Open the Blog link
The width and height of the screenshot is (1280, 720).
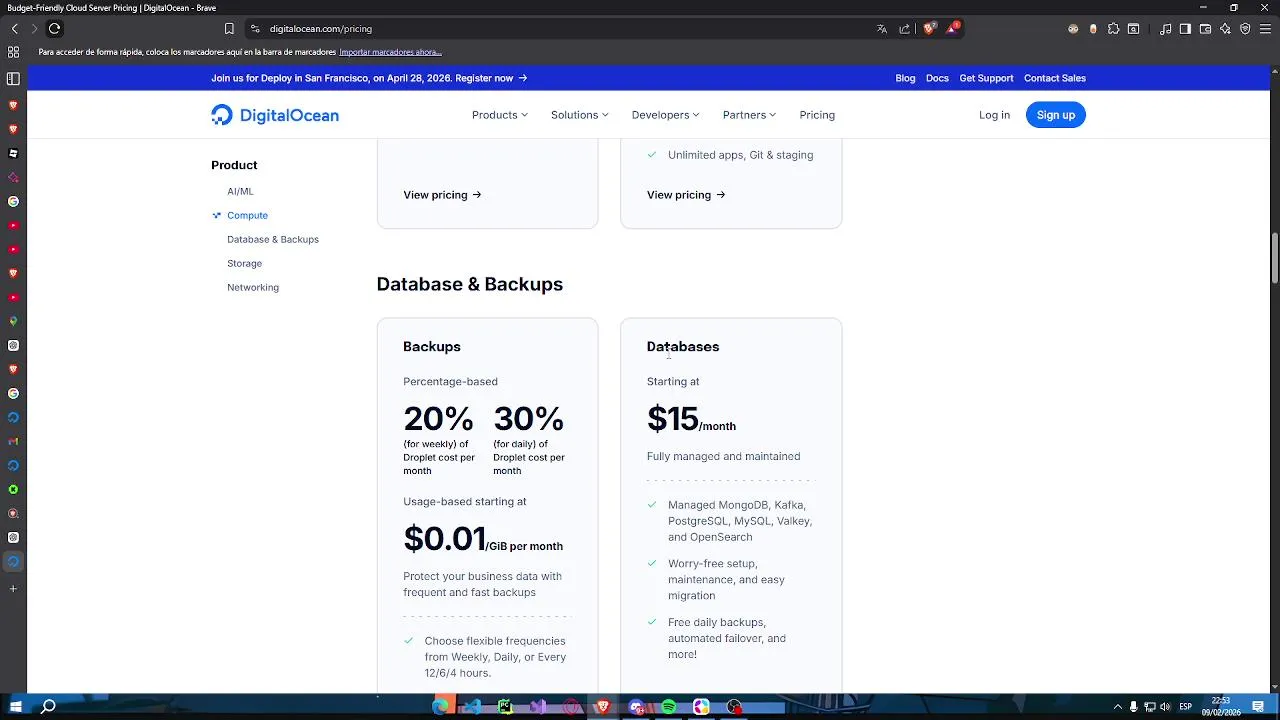tap(905, 78)
